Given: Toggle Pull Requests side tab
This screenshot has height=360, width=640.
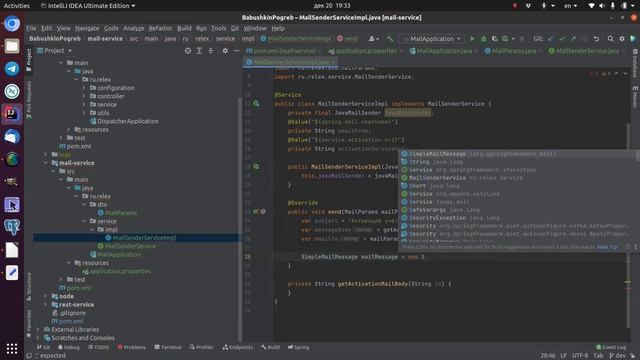Looking at the screenshot, I should (29, 100).
